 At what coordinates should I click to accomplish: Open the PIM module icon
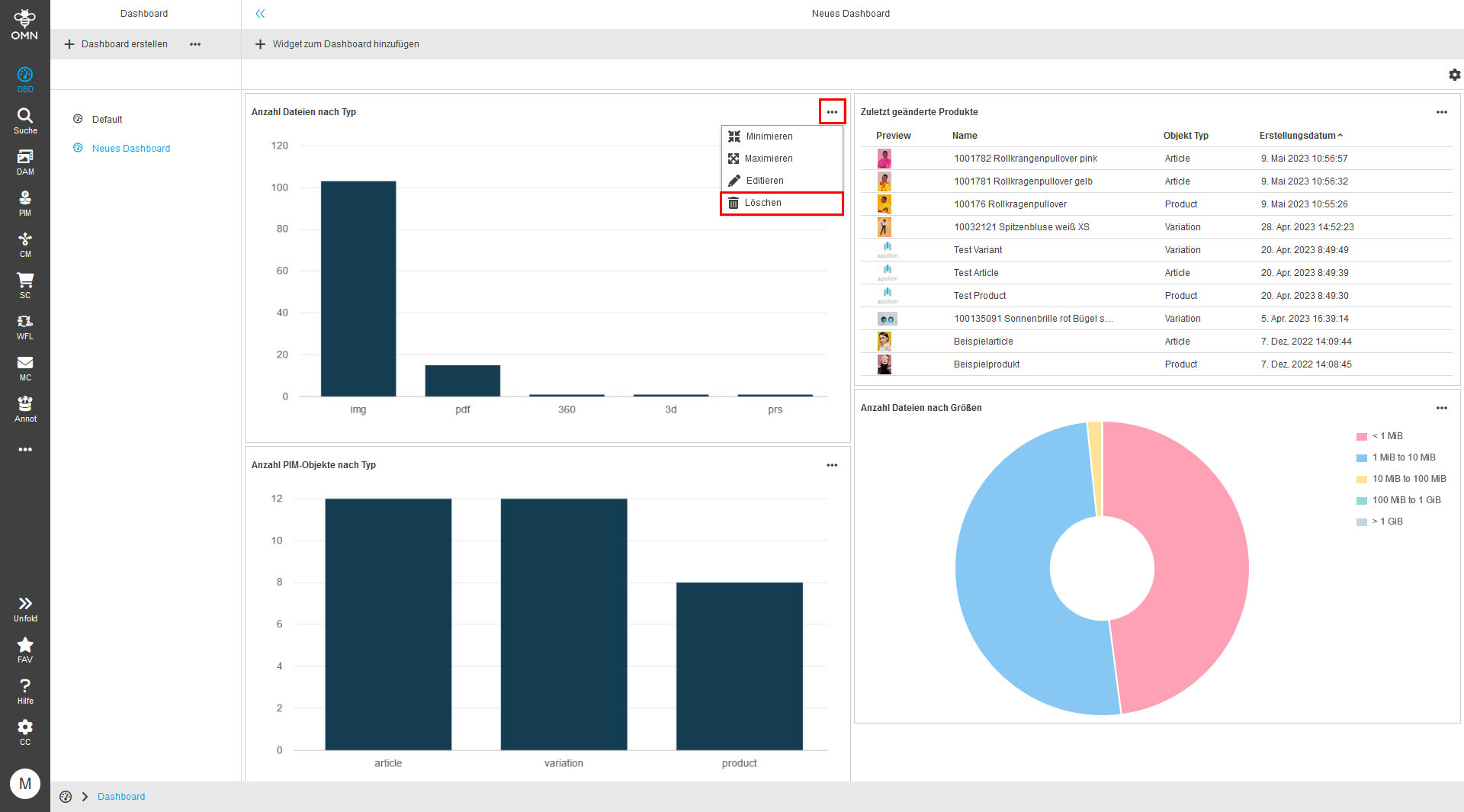[x=25, y=203]
